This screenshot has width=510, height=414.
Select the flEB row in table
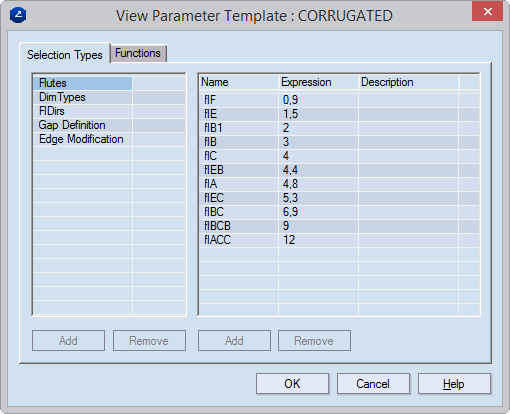pos(339,170)
